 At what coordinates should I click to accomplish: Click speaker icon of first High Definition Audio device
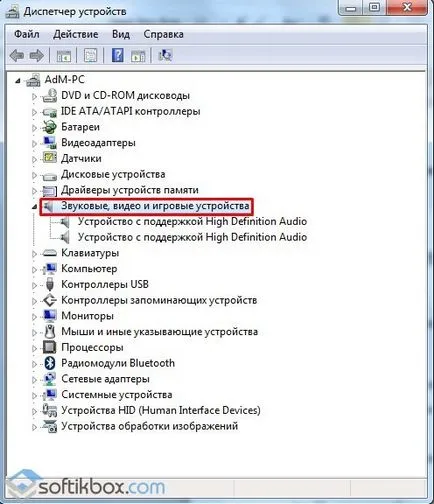[64, 222]
